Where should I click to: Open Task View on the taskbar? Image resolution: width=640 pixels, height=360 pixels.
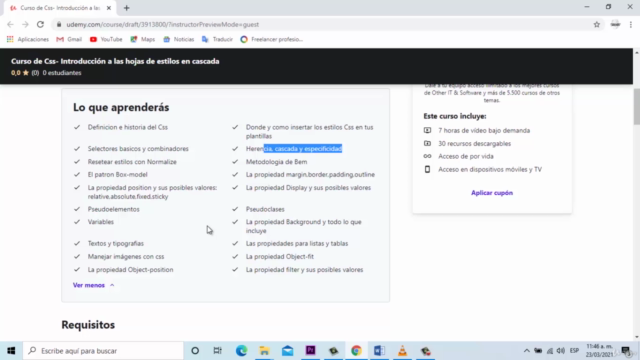[218, 351]
